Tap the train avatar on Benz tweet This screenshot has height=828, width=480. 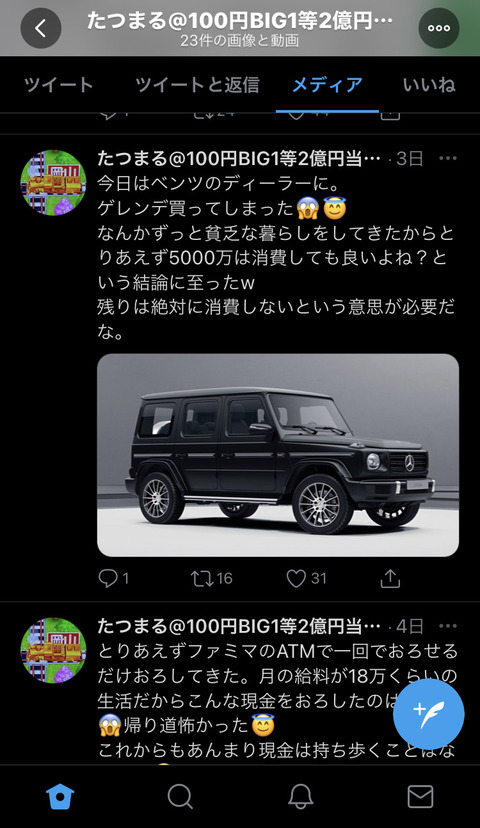click(53, 183)
